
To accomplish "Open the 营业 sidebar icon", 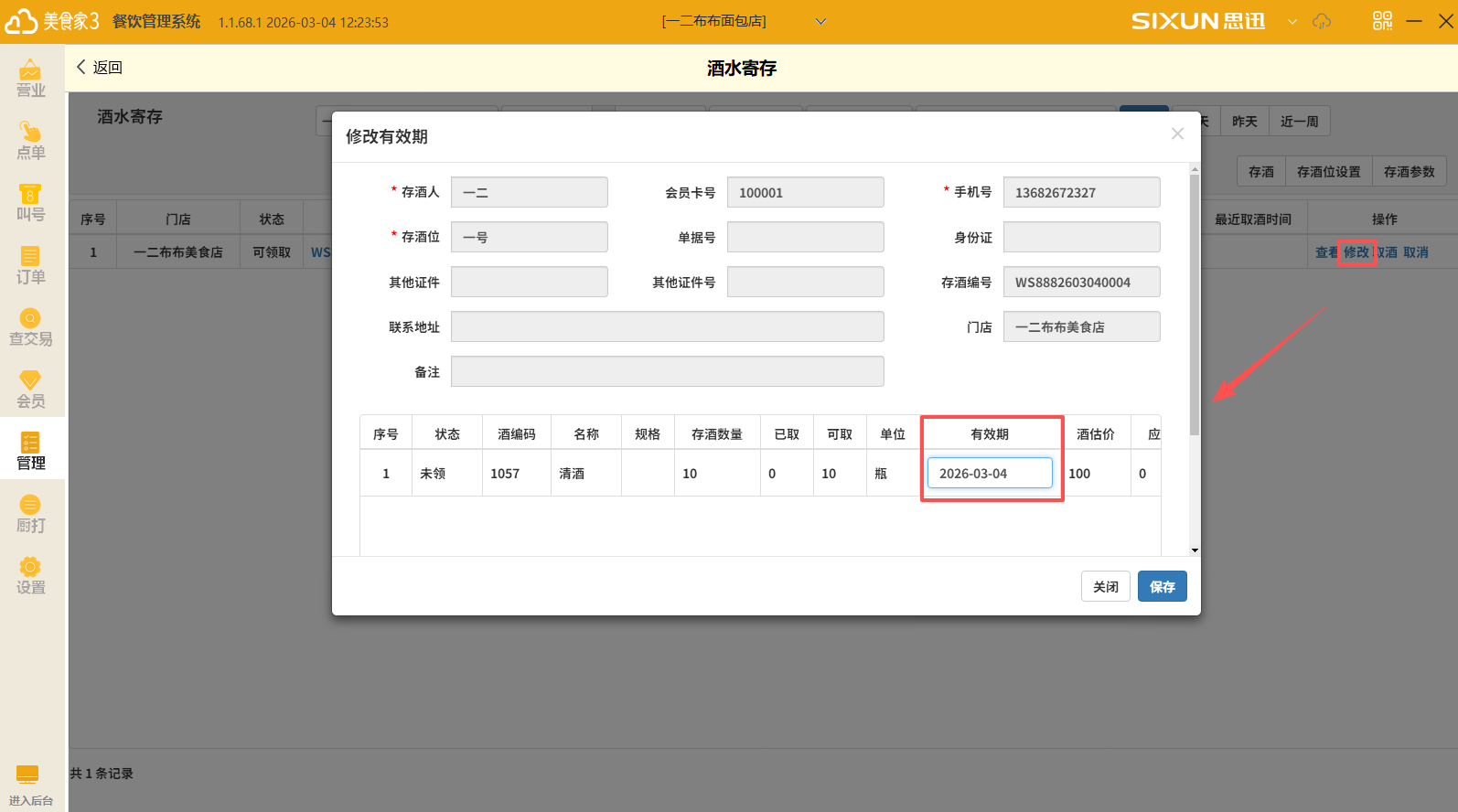I will click(x=30, y=78).
